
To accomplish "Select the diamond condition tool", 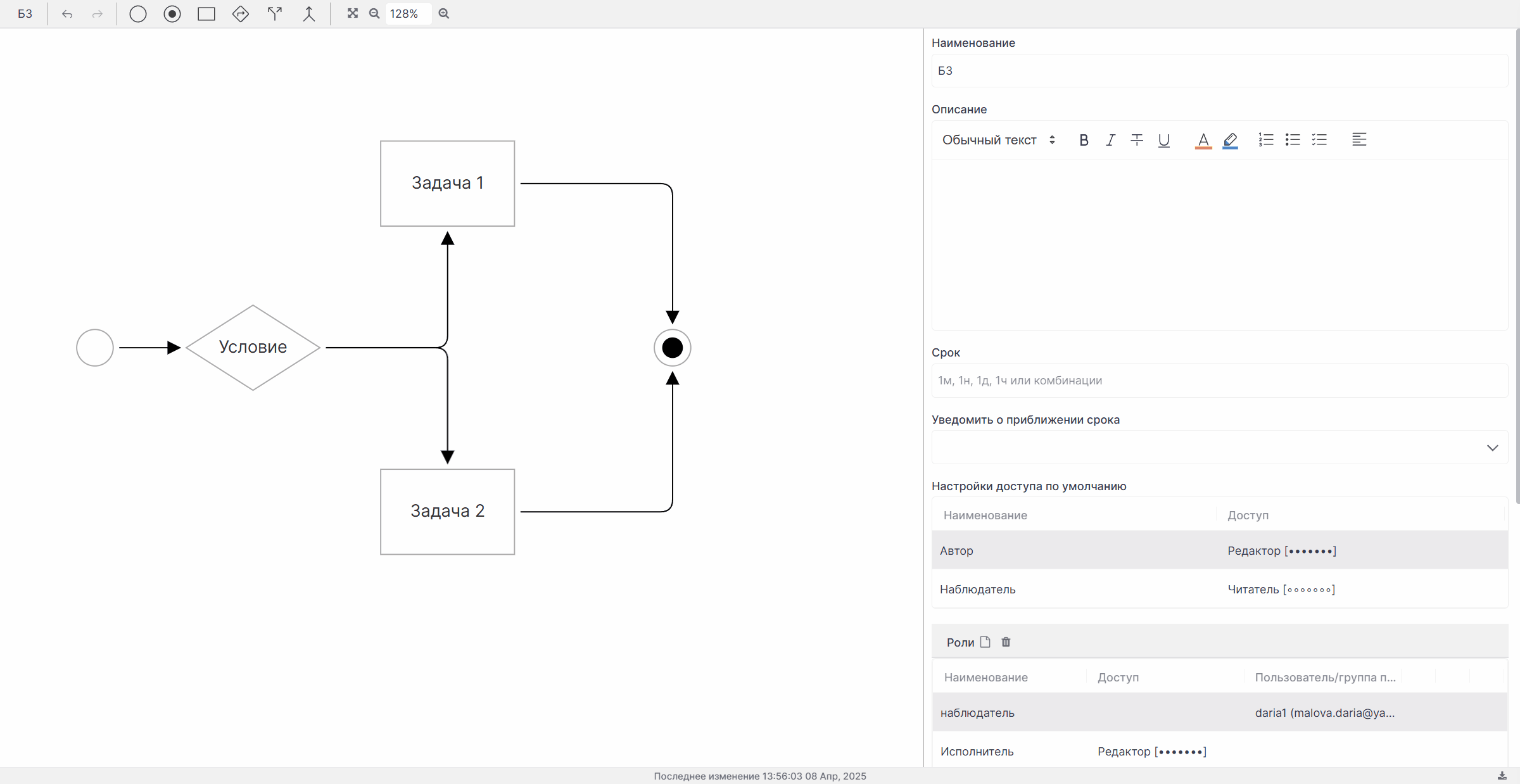I will tap(241, 14).
